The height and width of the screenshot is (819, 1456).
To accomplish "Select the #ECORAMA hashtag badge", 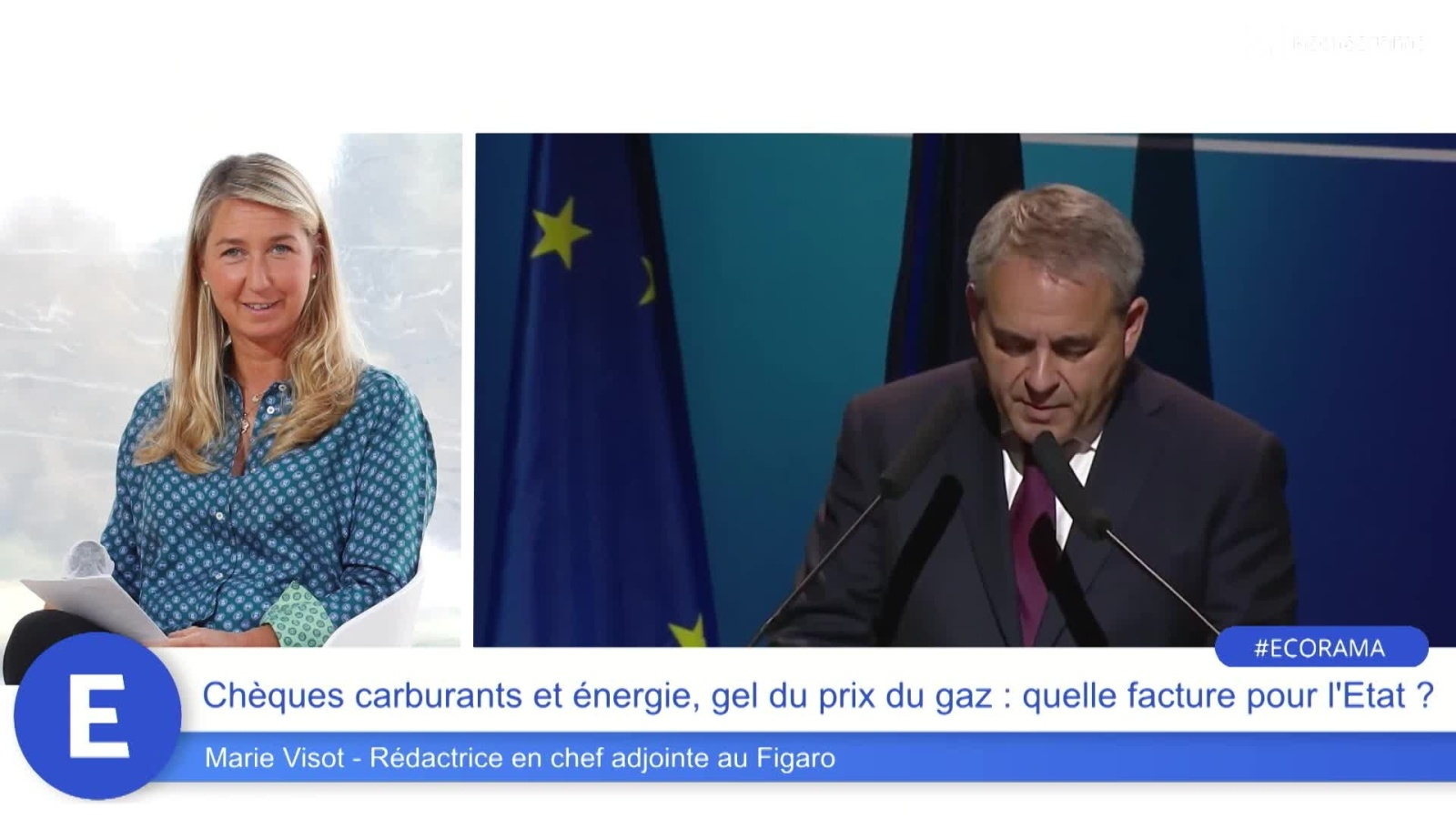I will tap(1320, 648).
